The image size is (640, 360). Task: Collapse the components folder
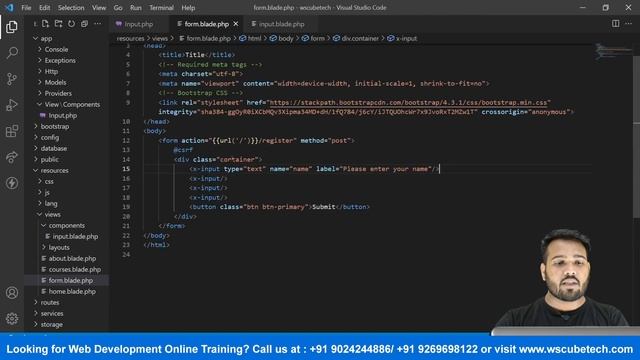point(67,226)
